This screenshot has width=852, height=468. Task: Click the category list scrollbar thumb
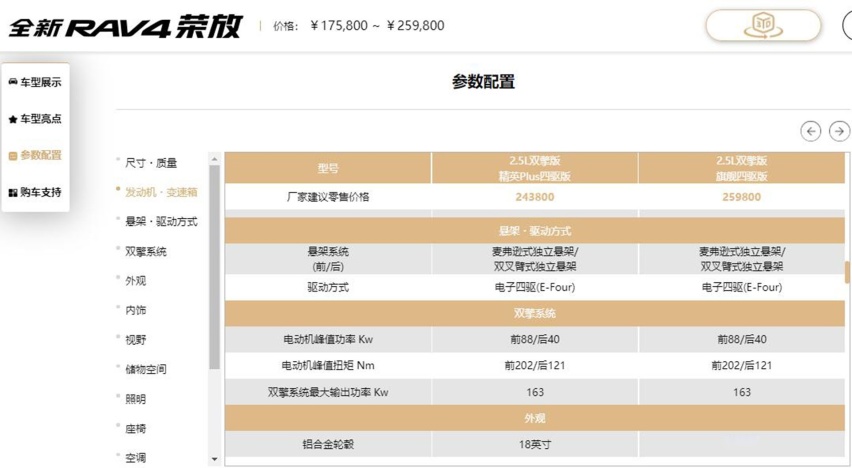coord(214,267)
